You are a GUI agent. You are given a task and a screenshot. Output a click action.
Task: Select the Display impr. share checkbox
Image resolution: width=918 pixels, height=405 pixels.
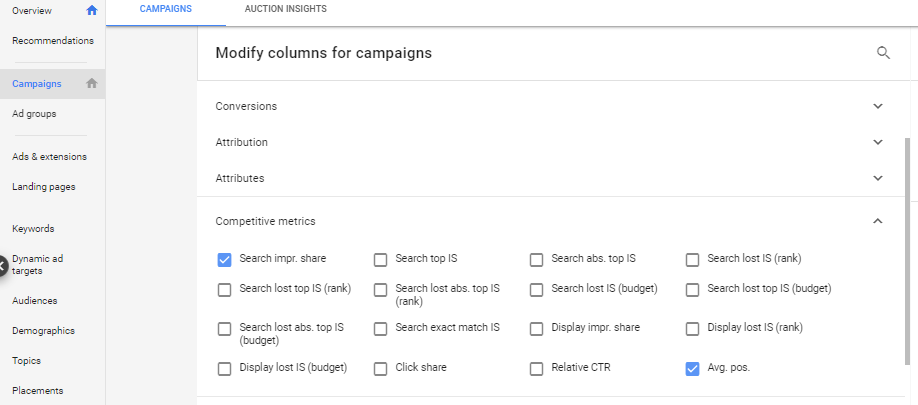coord(536,328)
